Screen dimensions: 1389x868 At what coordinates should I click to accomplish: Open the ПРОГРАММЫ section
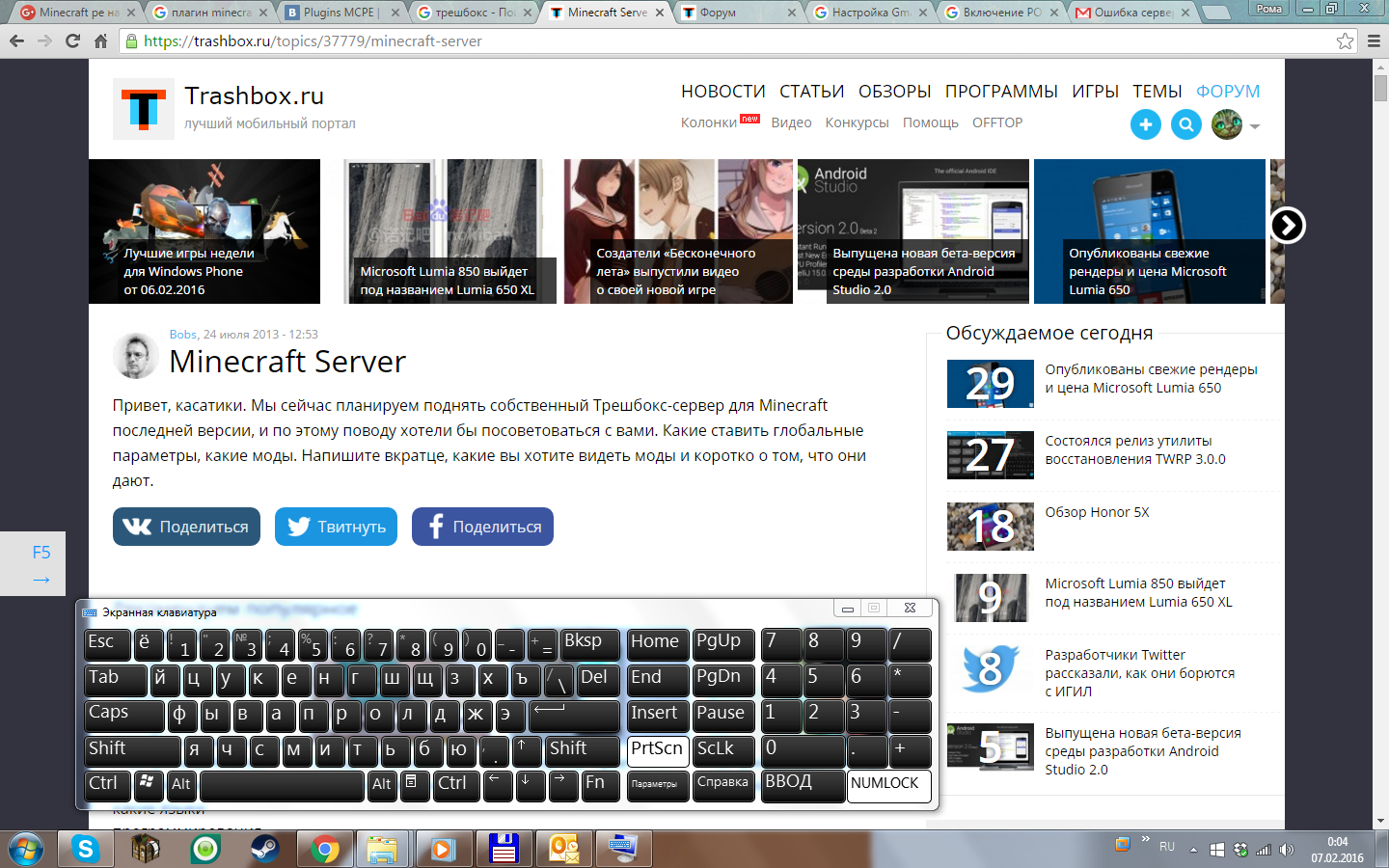(1001, 92)
